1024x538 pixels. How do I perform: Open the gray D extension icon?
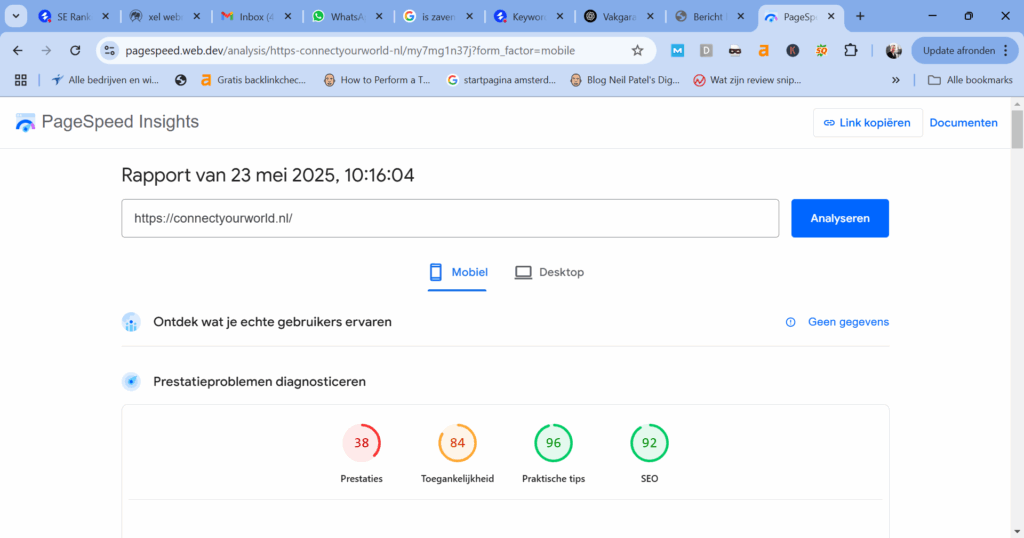pos(706,50)
